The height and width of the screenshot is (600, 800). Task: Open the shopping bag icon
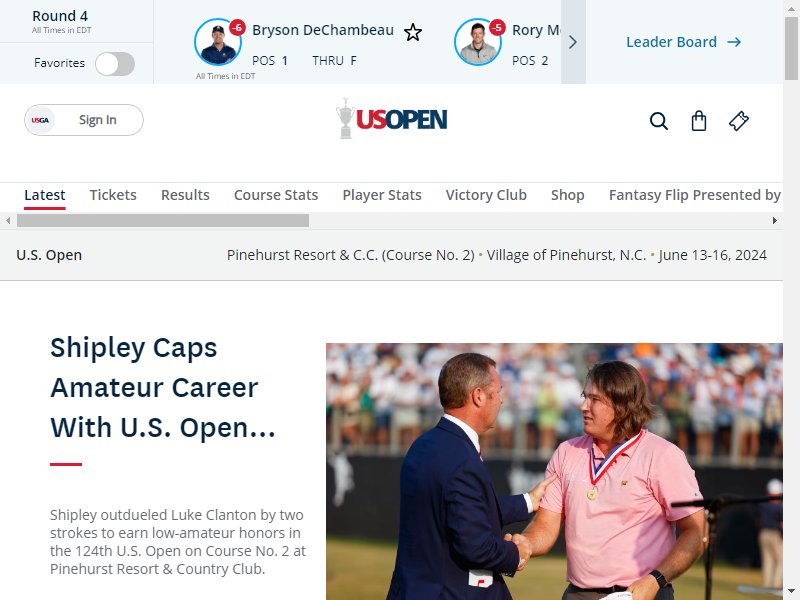pos(698,121)
